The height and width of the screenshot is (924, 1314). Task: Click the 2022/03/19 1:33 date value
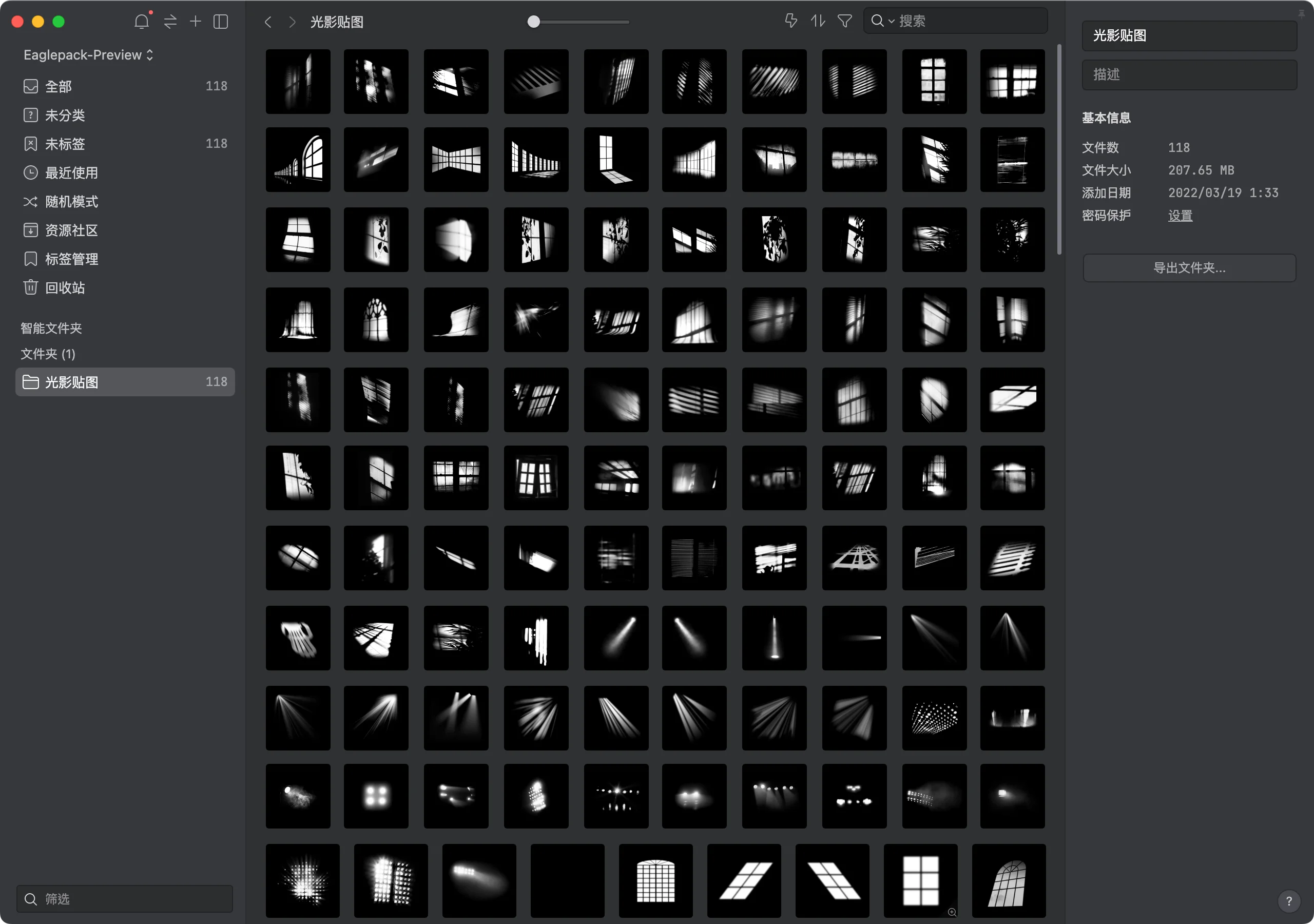click(x=1223, y=193)
